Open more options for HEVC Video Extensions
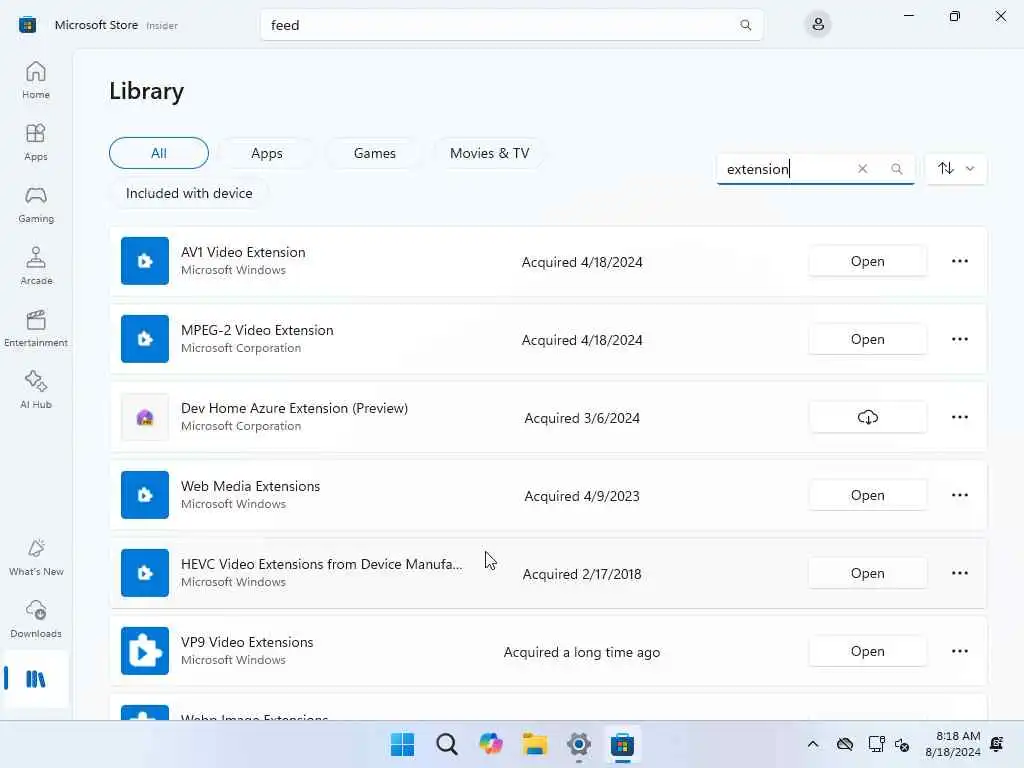The image size is (1024, 768). tap(959, 573)
